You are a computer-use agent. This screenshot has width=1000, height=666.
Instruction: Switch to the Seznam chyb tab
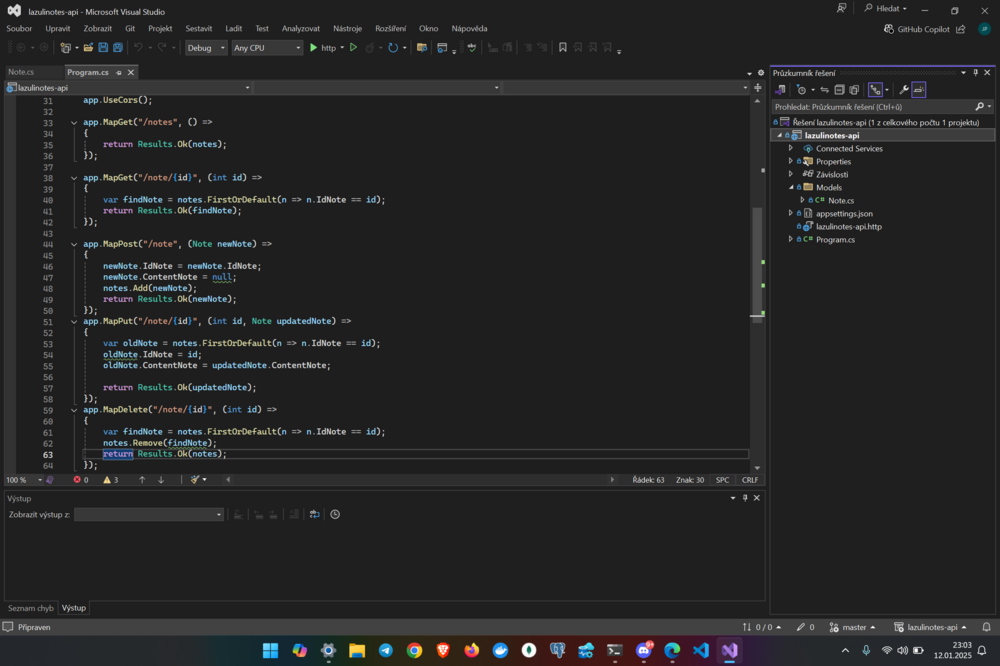pyautogui.click(x=31, y=608)
